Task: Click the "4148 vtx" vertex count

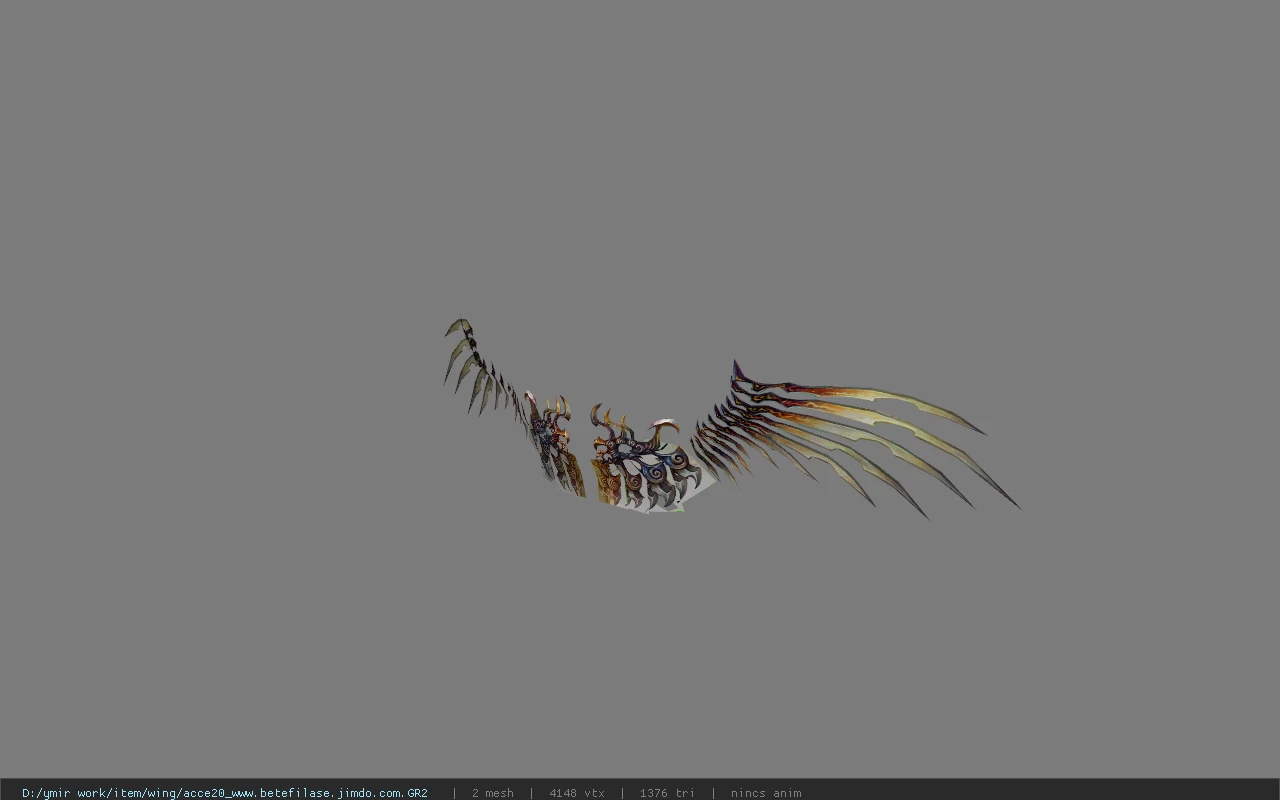Action: 576,793
